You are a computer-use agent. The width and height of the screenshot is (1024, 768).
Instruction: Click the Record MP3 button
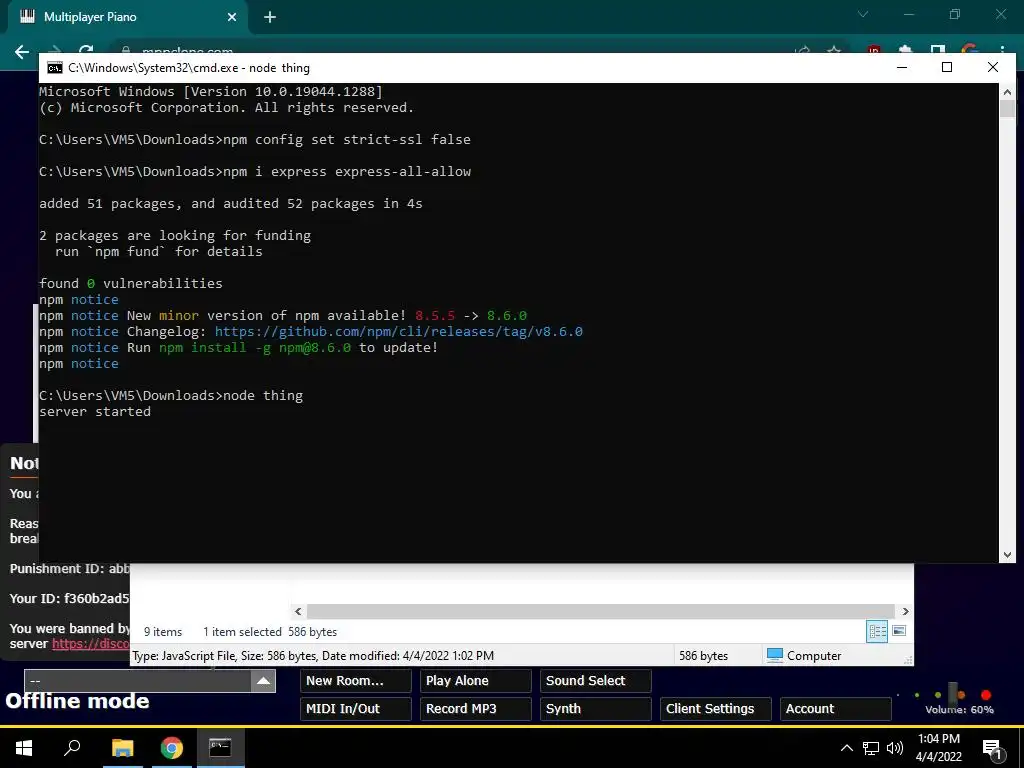click(475, 709)
